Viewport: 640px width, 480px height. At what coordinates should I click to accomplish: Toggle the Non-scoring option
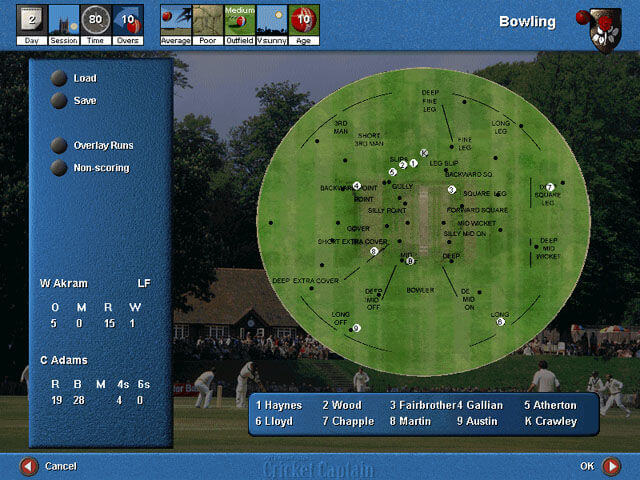pyautogui.click(x=60, y=168)
